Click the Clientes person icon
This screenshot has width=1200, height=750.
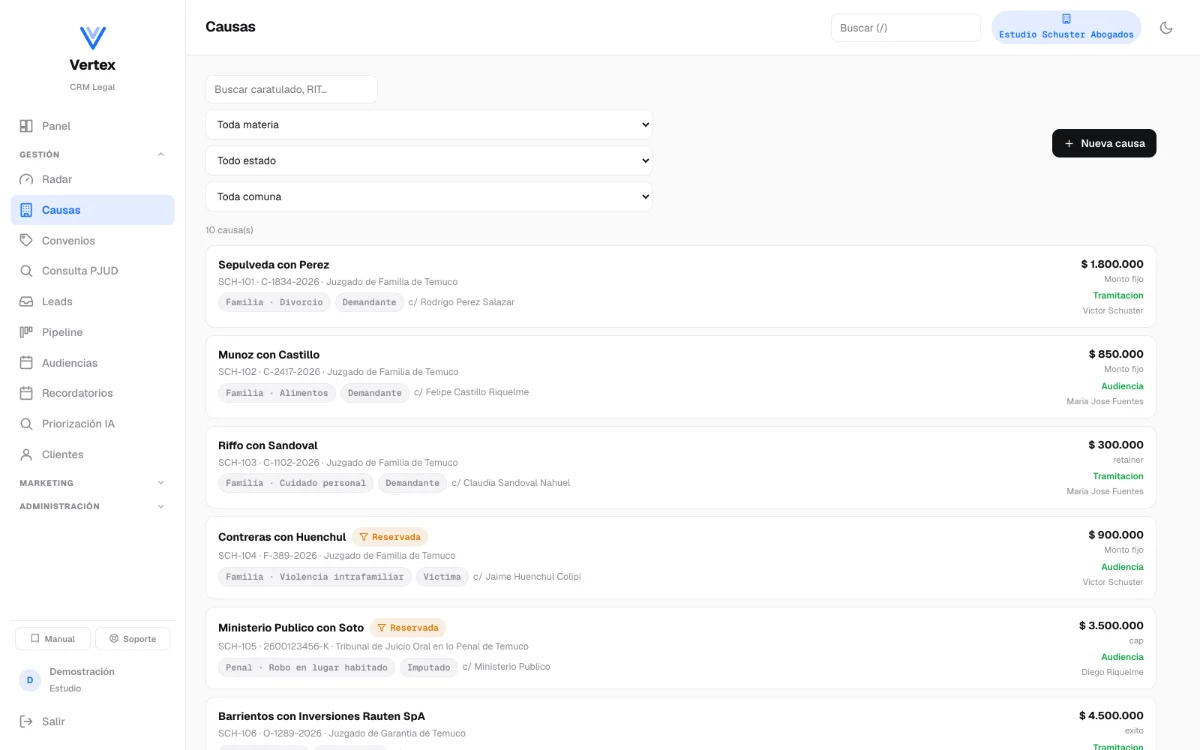(x=26, y=454)
